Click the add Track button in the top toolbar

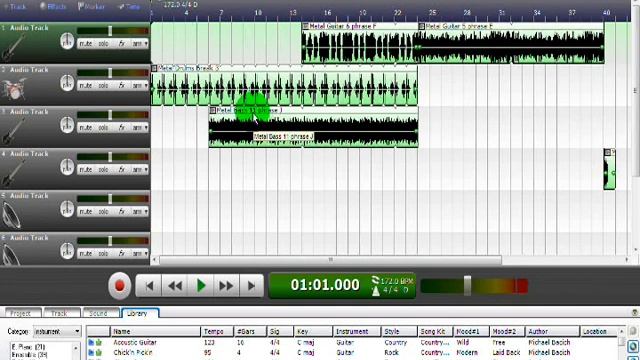point(15,7)
